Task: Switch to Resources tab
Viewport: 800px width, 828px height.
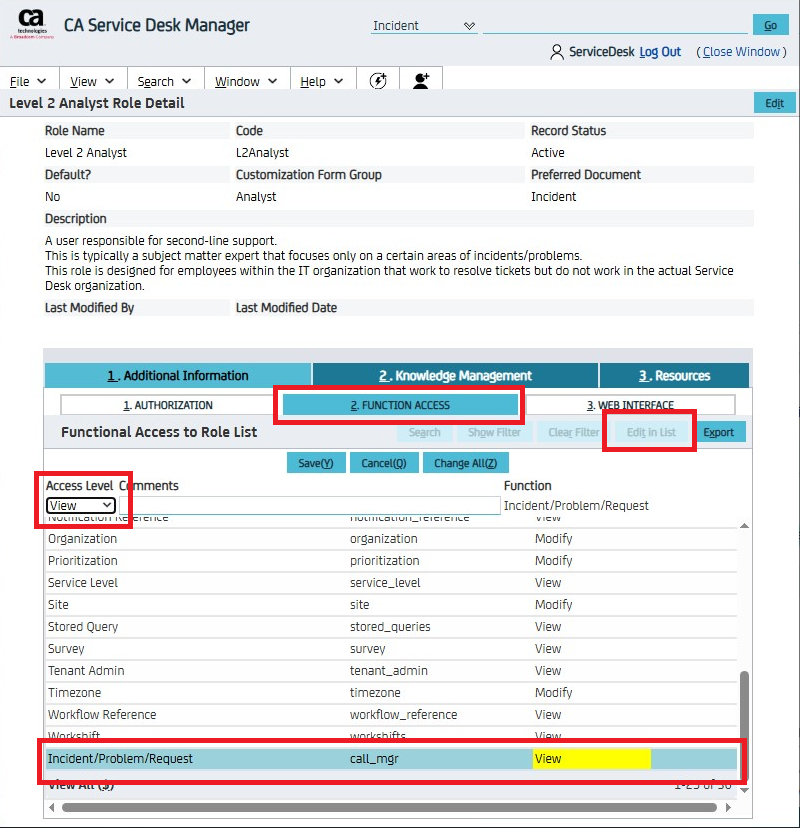Action: (x=674, y=375)
